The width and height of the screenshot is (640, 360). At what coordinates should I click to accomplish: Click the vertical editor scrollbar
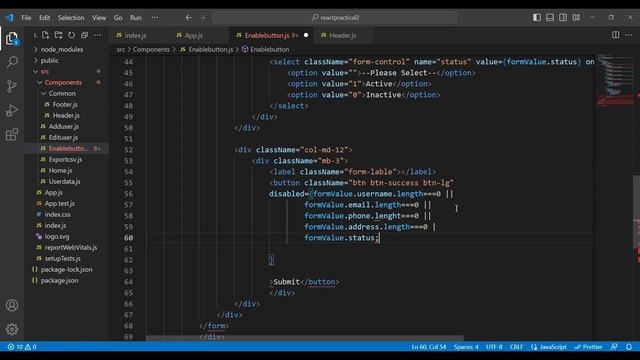coord(636,212)
